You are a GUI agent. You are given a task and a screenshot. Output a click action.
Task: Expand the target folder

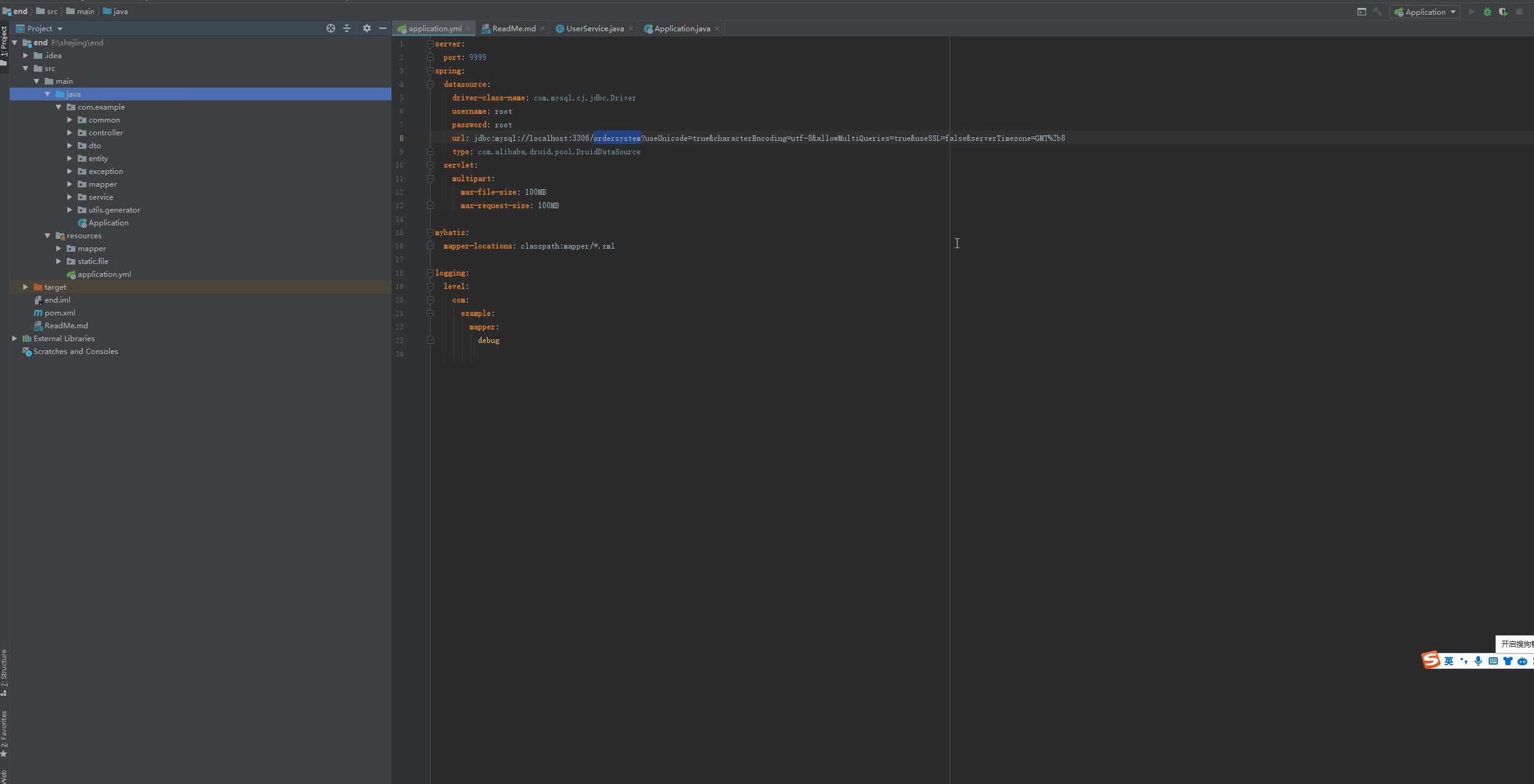pos(26,287)
